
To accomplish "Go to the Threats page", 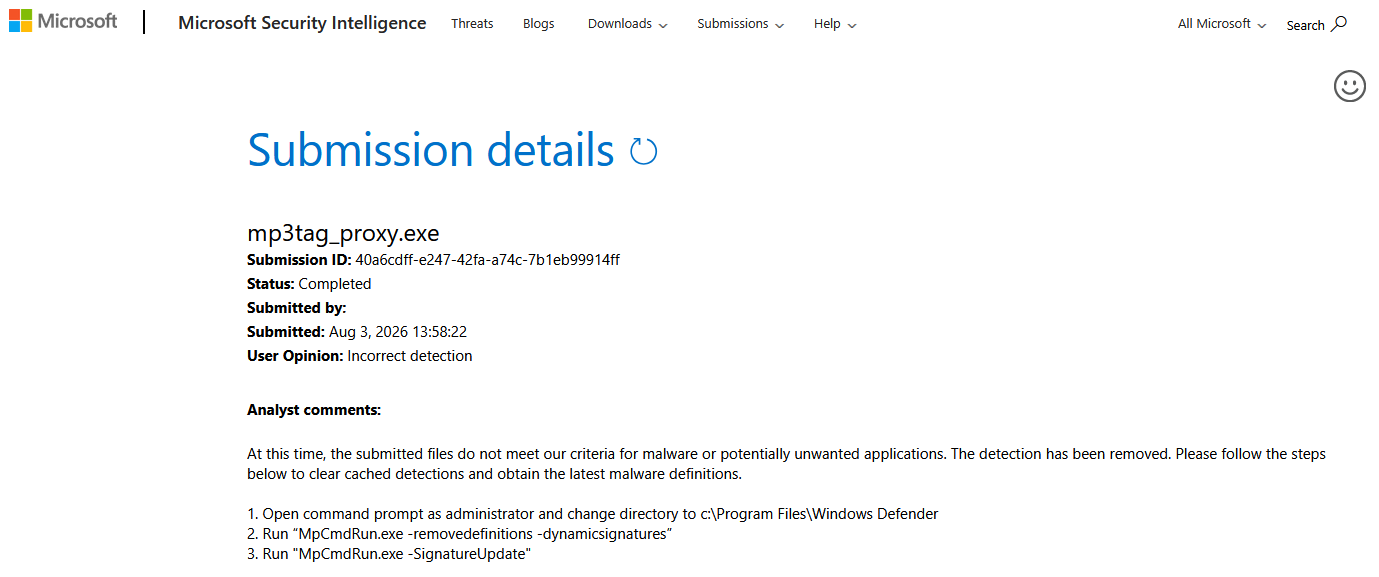I will [x=472, y=23].
